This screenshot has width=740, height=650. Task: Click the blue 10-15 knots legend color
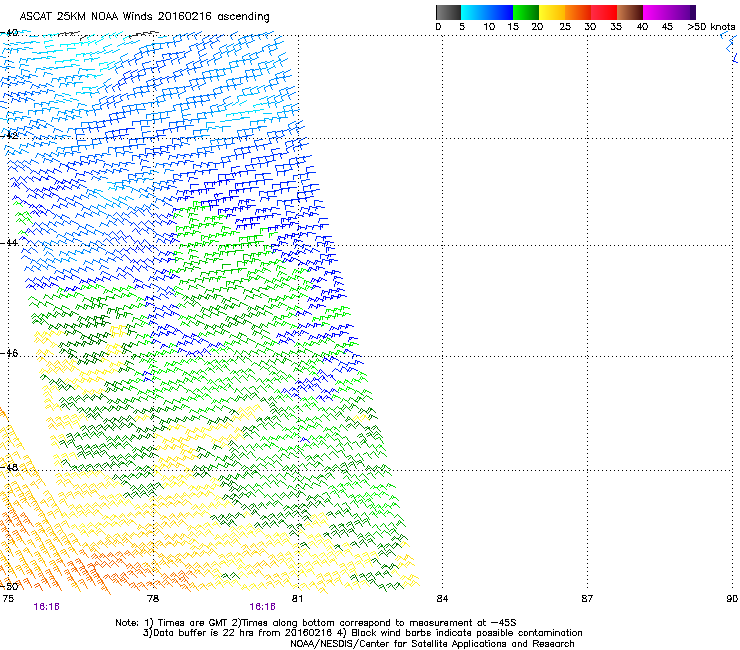pyautogui.click(x=500, y=12)
